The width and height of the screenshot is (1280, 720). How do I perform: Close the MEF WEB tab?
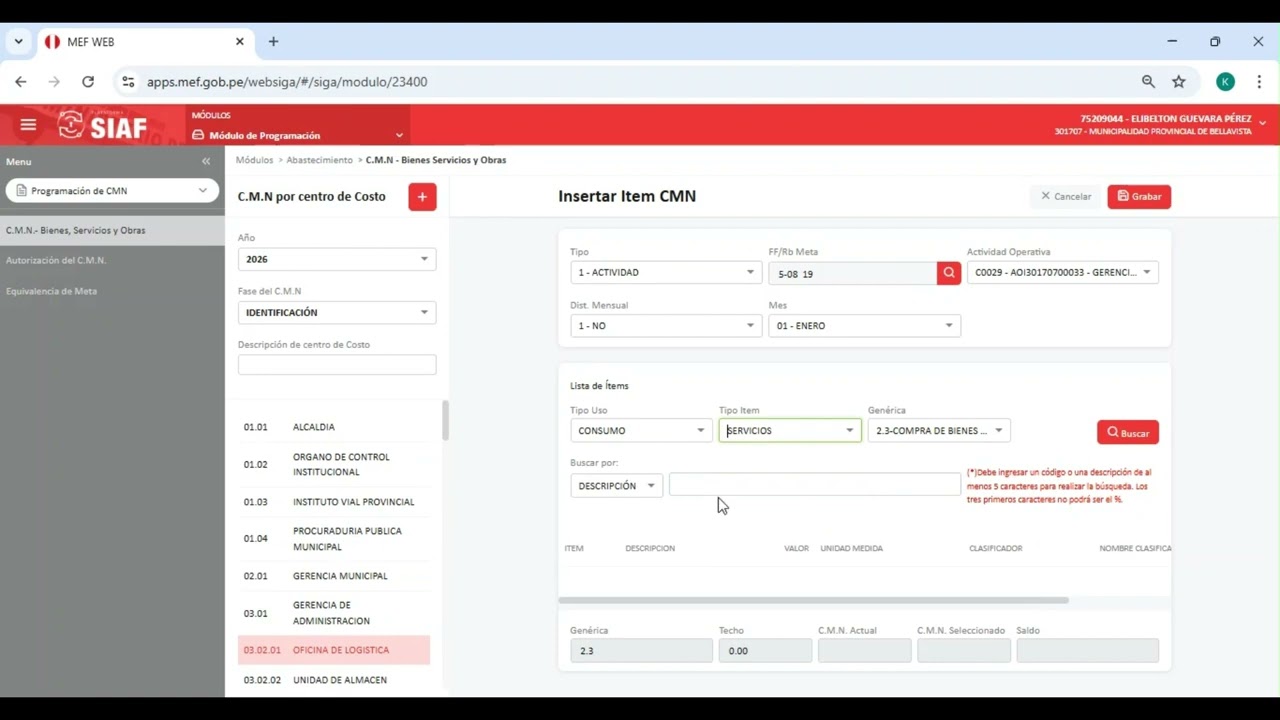click(240, 42)
